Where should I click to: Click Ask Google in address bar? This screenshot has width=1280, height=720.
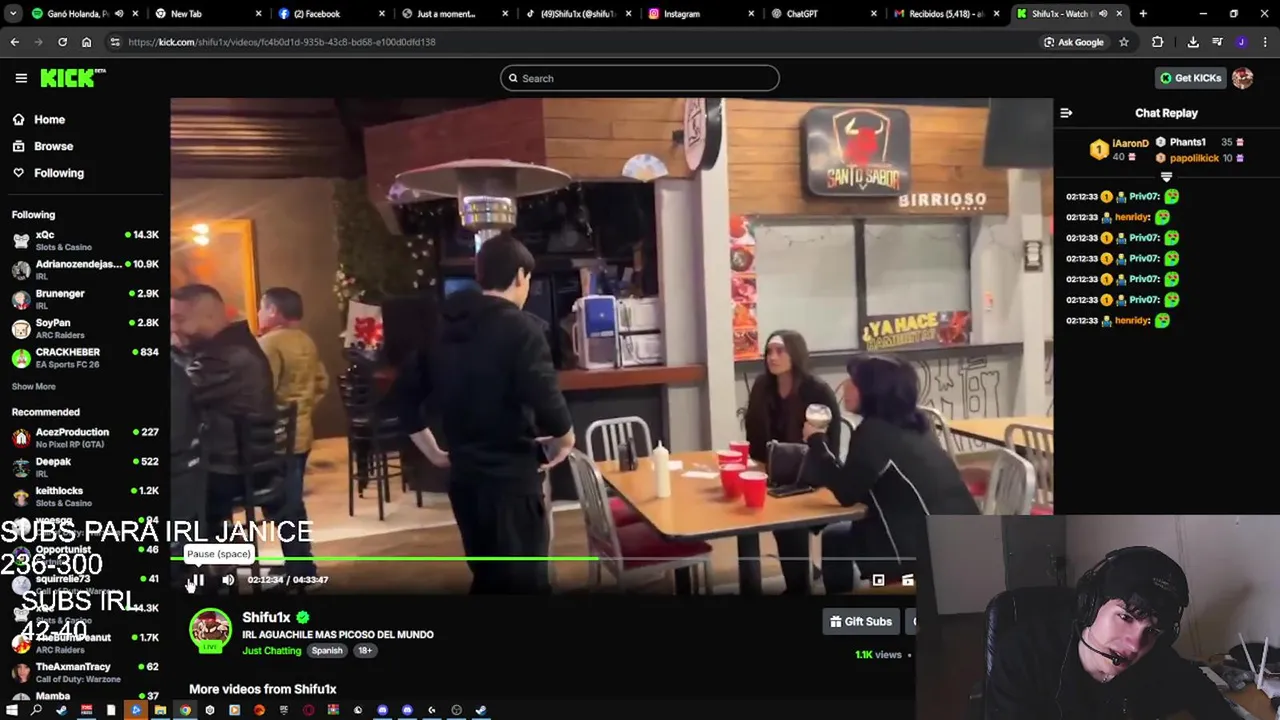click(x=1074, y=42)
